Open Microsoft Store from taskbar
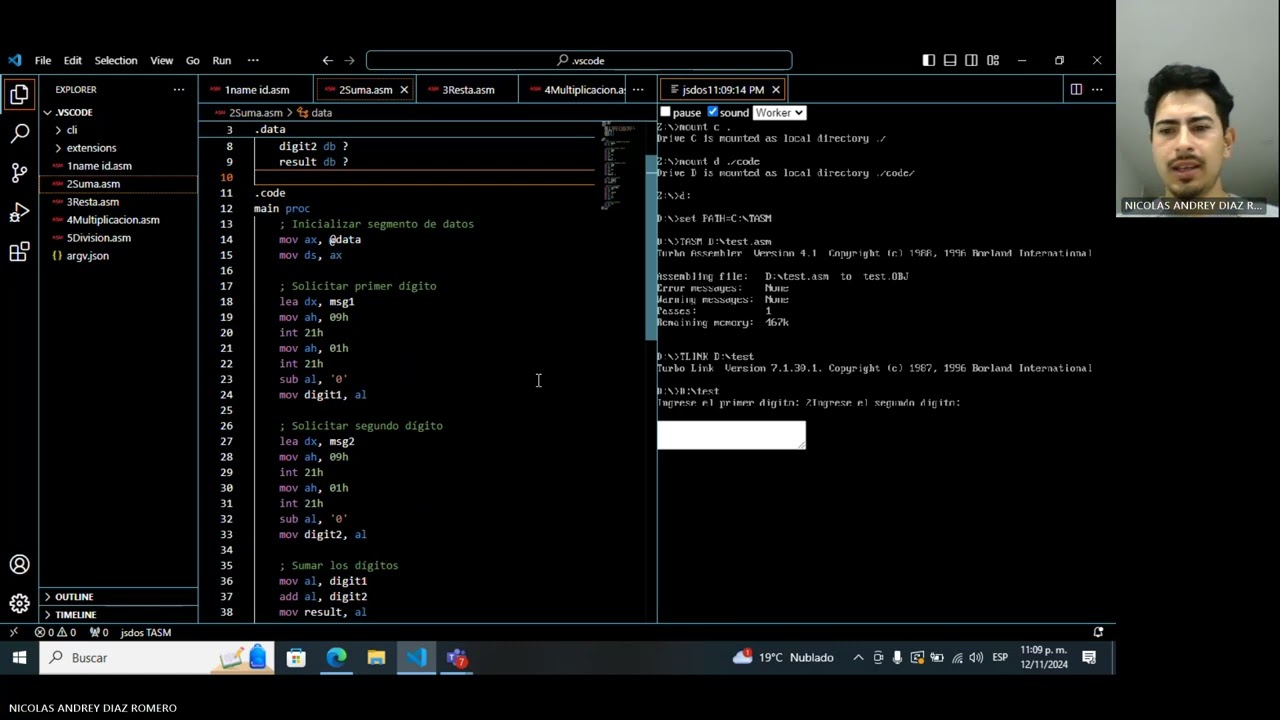This screenshot has width=1280, height=720. tap(296, 657)
